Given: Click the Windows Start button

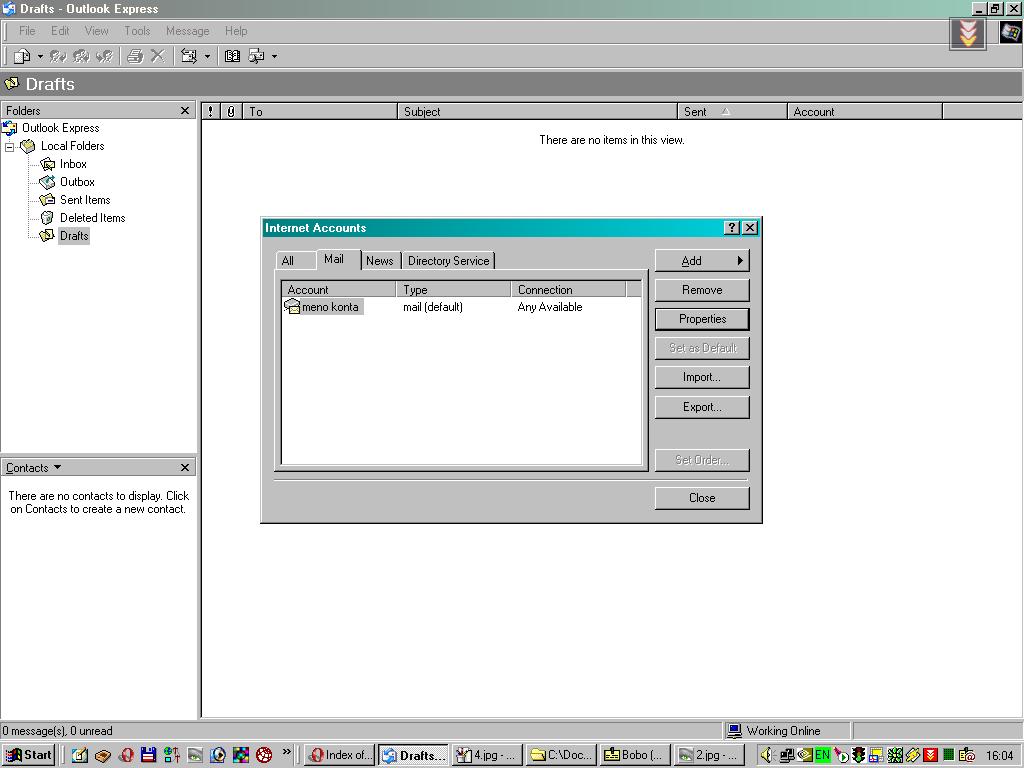Looking at the screenshot, I should point(29,755).
